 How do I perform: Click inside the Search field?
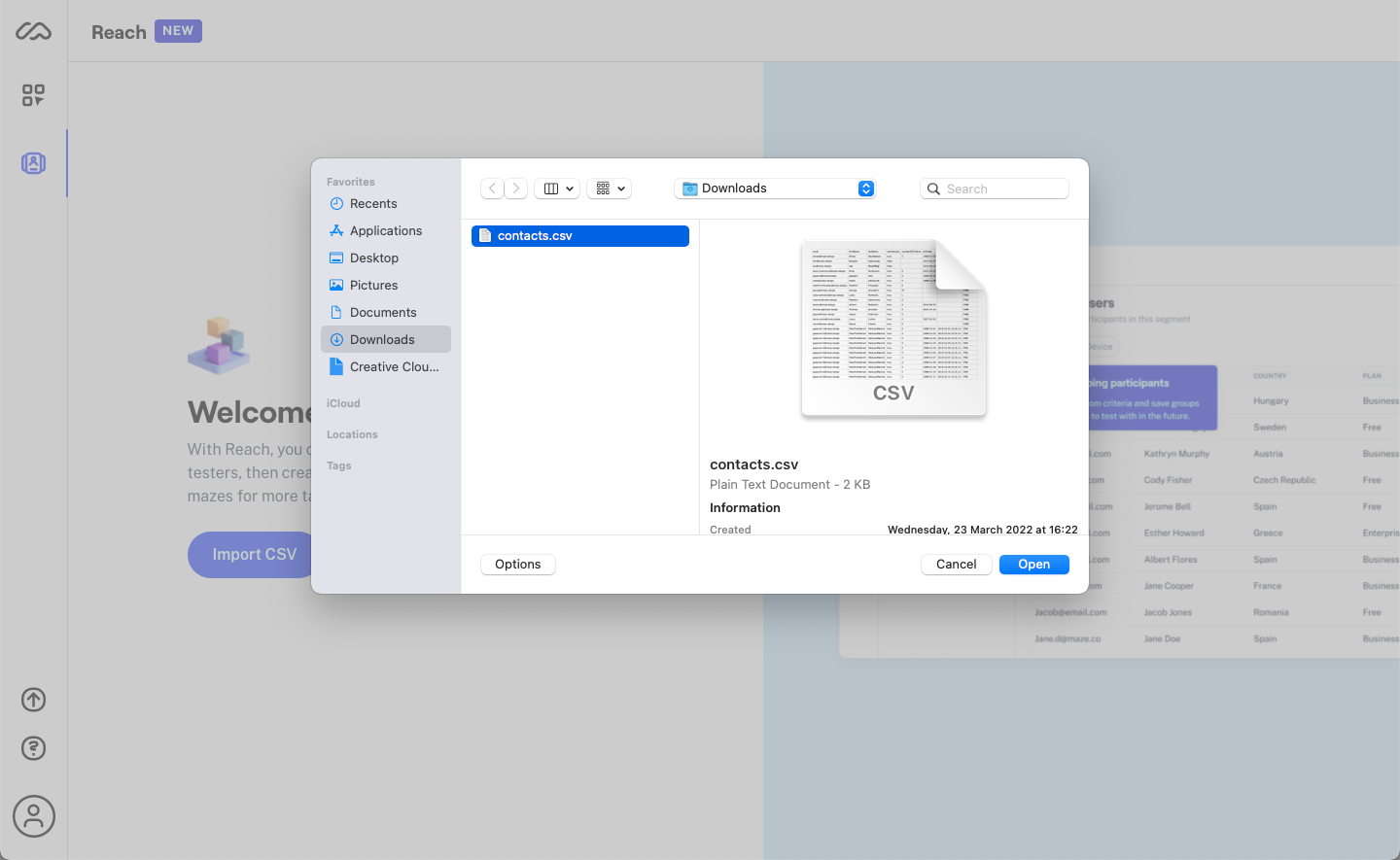(x=994, y=188)
